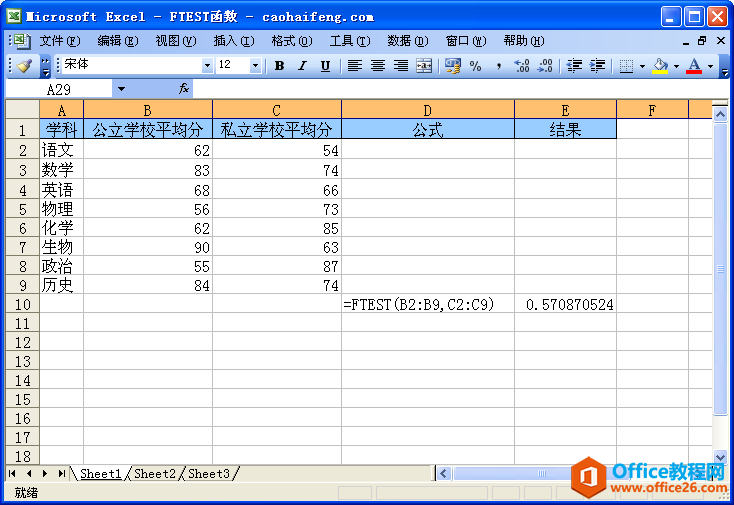Apply comma style format

coord(499,66)
